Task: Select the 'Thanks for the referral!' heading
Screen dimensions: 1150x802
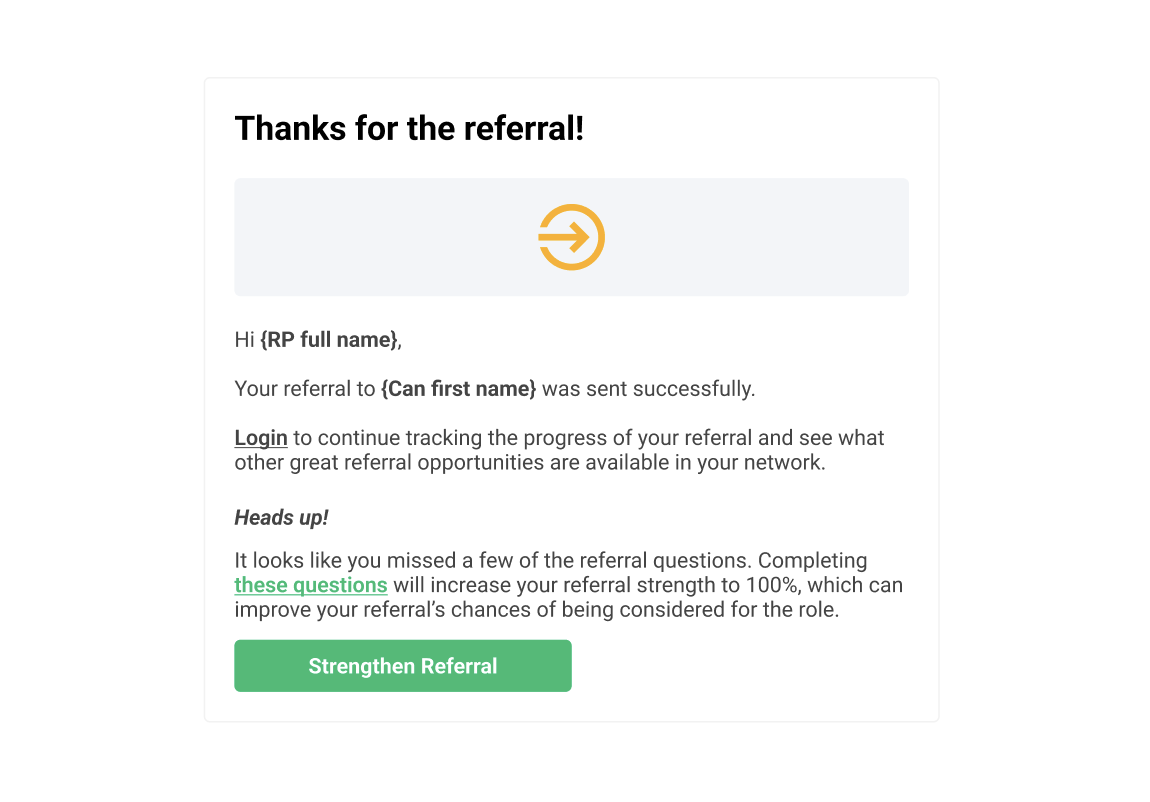Action: tap(409, 128)
